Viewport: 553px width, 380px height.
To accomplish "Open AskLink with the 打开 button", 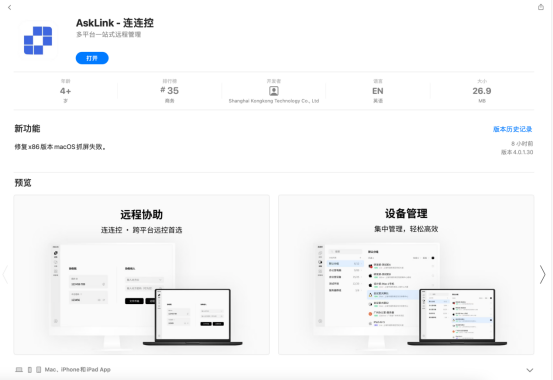I will click(x=92, y=58).
